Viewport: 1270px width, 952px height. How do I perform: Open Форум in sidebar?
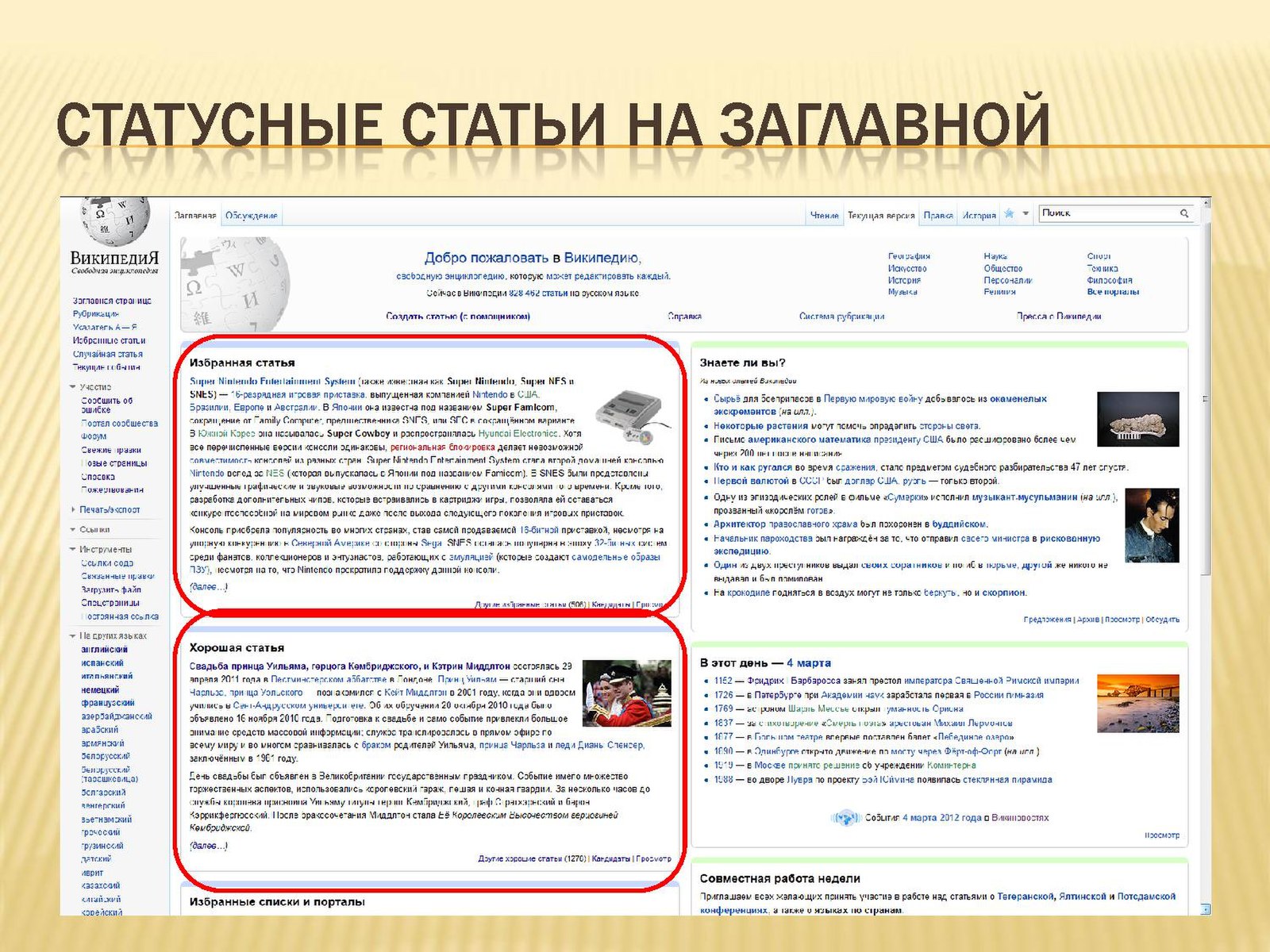[x=94, y=436]
